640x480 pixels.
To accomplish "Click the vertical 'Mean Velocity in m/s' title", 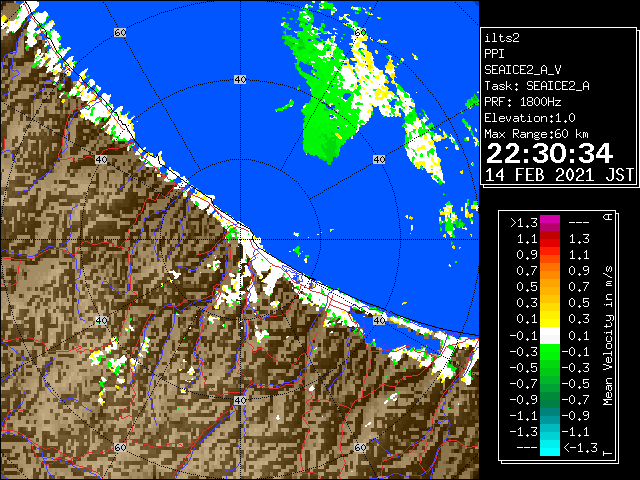I will pos(608,336).
